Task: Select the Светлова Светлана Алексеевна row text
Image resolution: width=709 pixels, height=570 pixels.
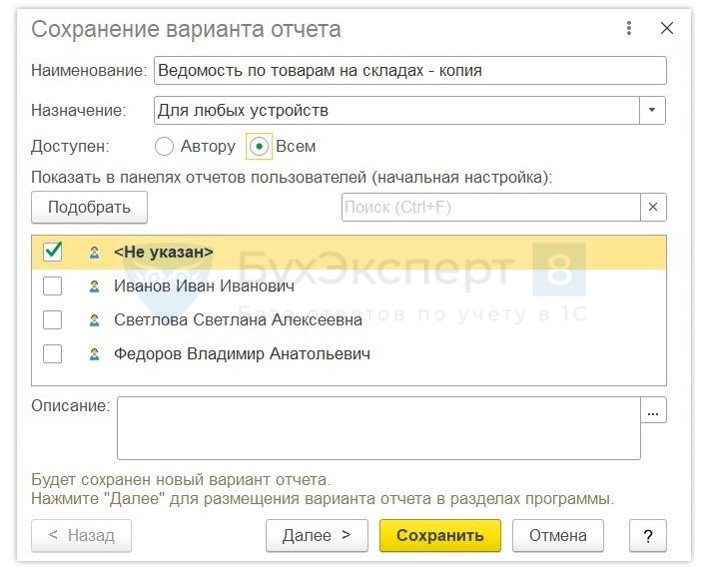Action: click(238, 320)
